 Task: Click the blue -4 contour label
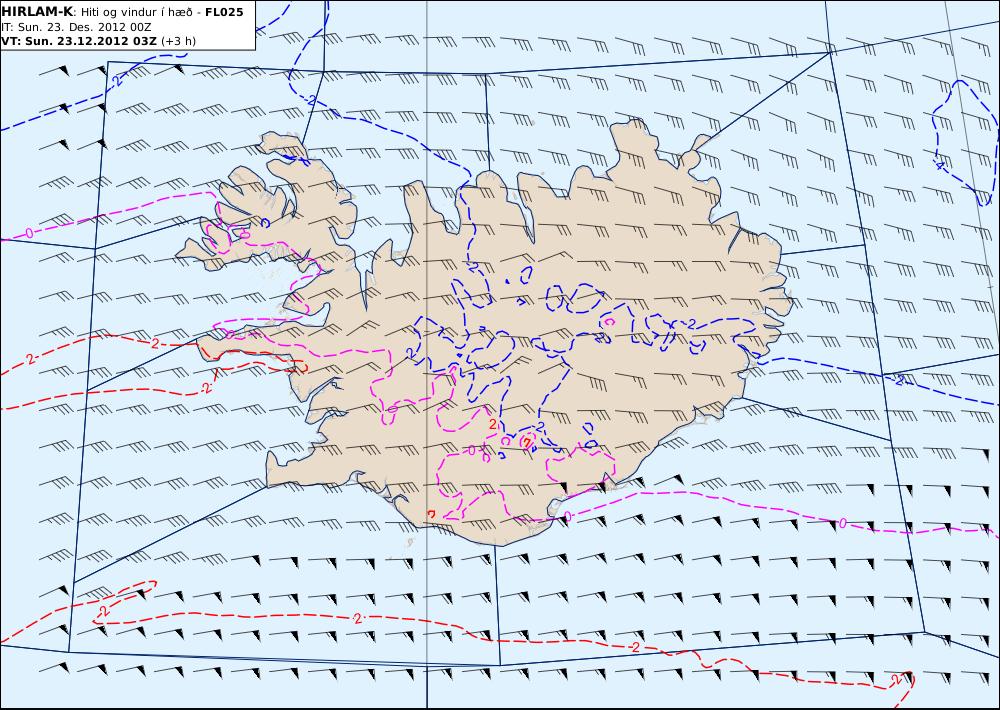tap(938, 165)
